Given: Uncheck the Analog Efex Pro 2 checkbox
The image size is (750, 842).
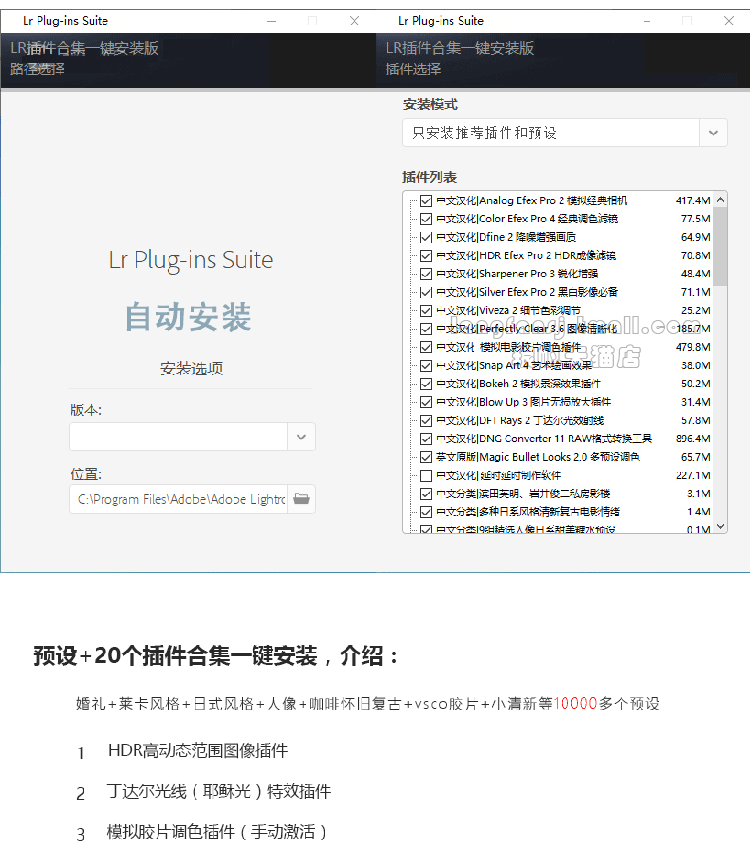Looking at the screenshot, I should pyautogui.click(x=426, y=201).
